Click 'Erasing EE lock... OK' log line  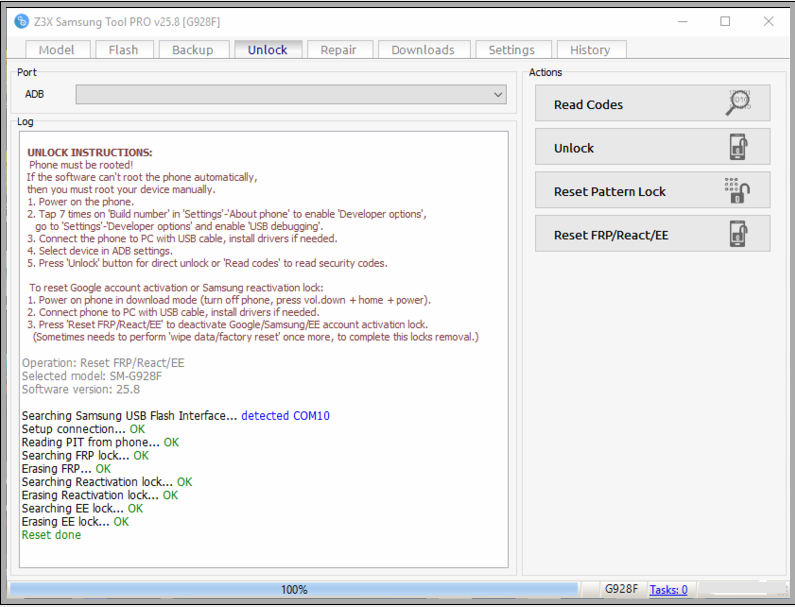pos(75,522)
